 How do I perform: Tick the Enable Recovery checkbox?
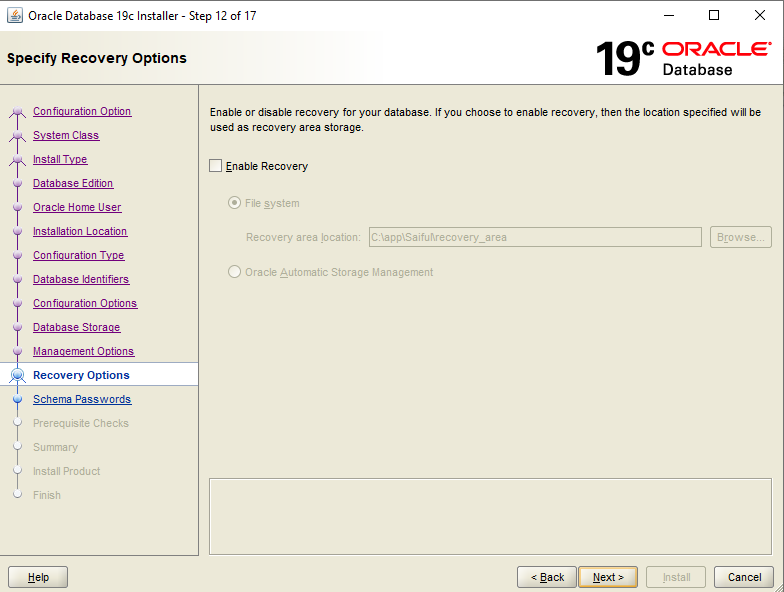tap(216, 166)
